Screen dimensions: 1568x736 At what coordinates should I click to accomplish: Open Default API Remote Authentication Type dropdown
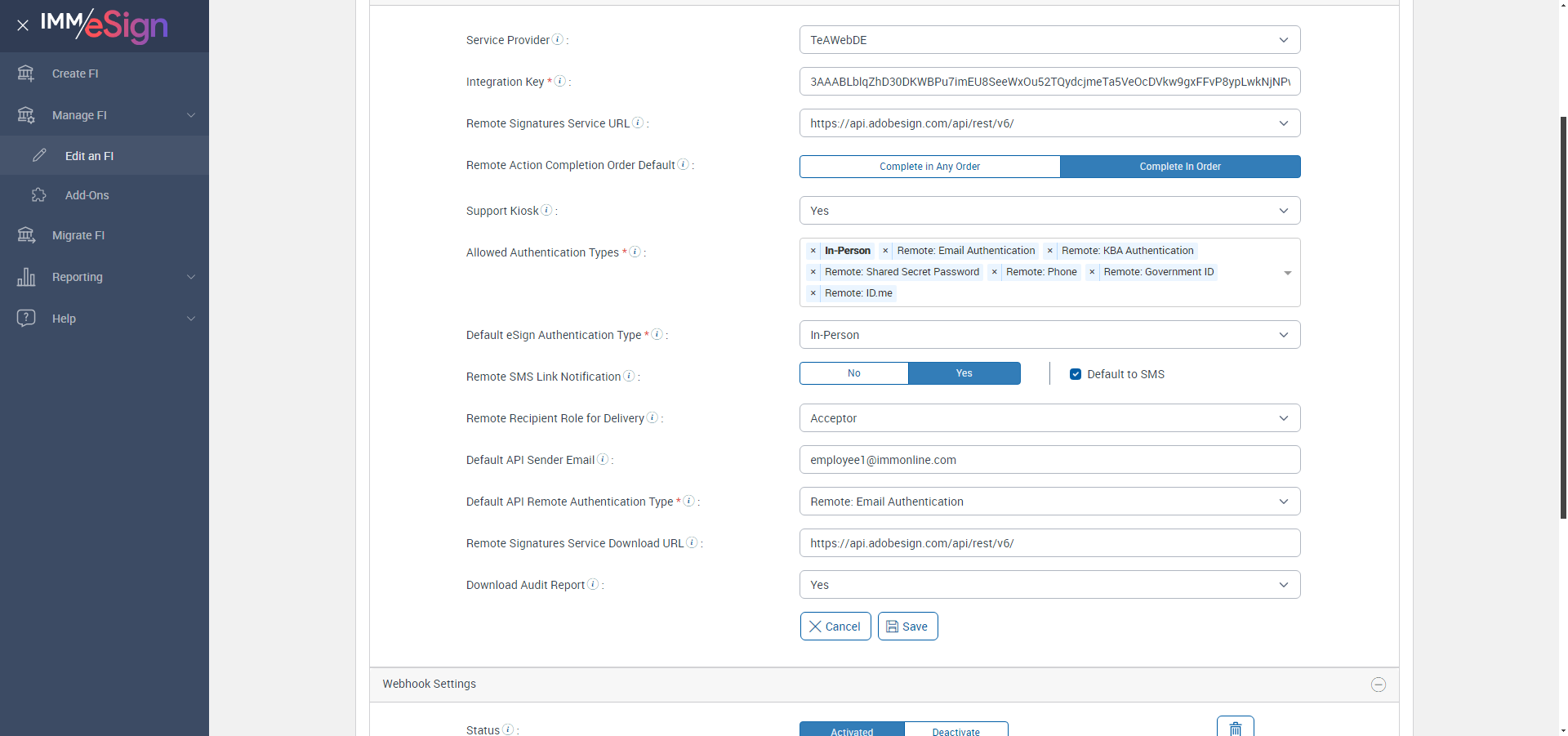click(1049, 502)
